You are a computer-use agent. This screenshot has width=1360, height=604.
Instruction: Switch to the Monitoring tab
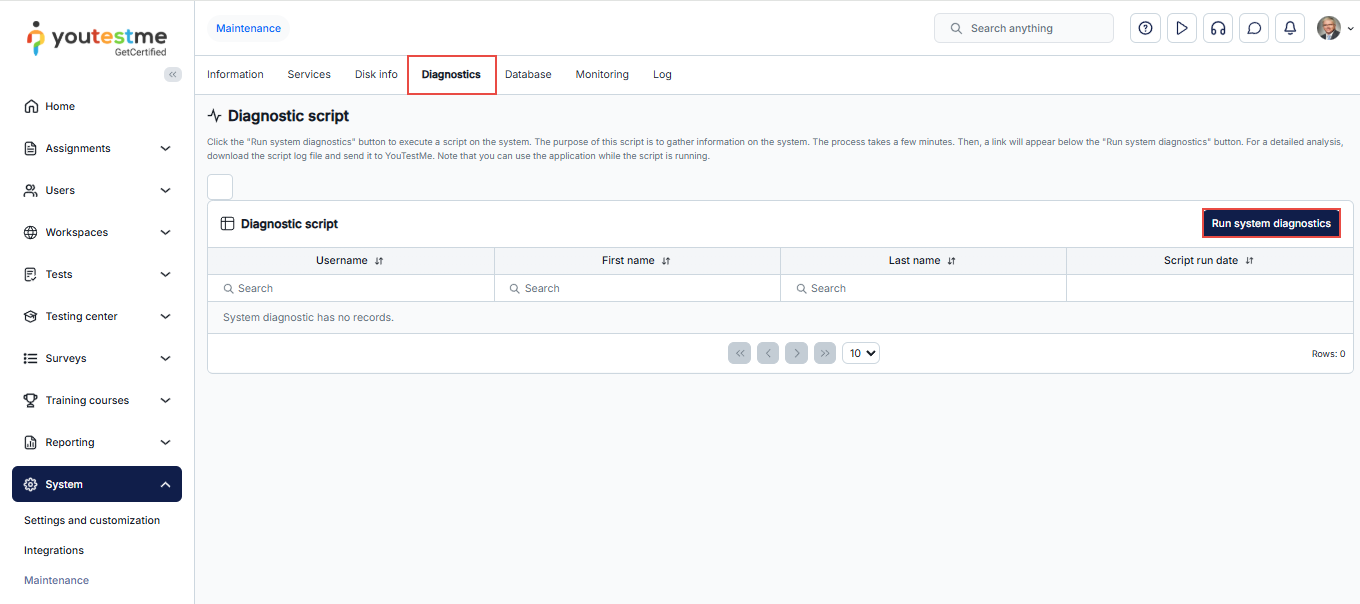pos(602,74)
